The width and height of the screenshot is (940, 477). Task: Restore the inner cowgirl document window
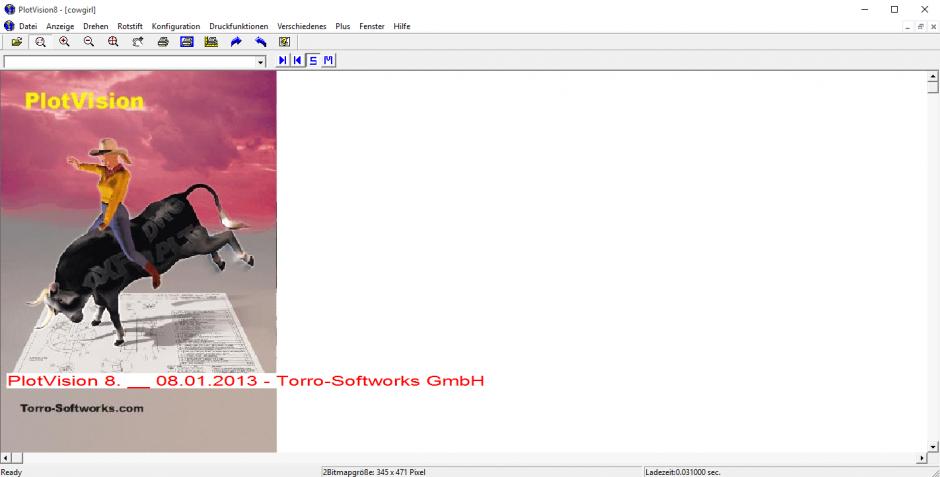click(921, 26)
